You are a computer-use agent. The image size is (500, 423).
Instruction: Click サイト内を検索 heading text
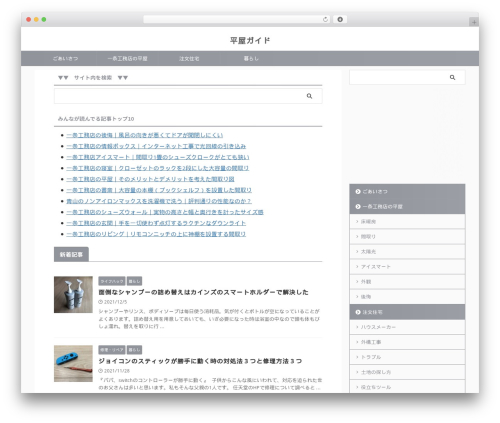pyautogui.click(x=93, y=78)
